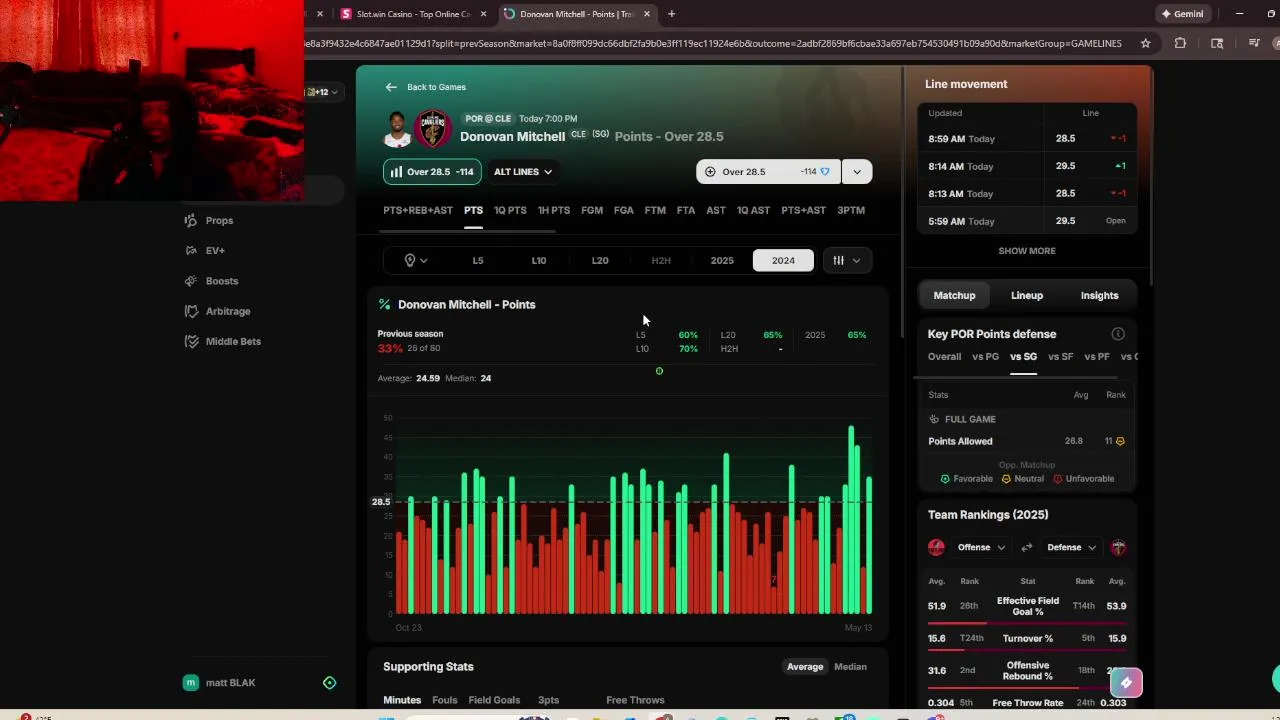Select the L20 game range filter
The image size is (1280, 720).
click(600, 260)
